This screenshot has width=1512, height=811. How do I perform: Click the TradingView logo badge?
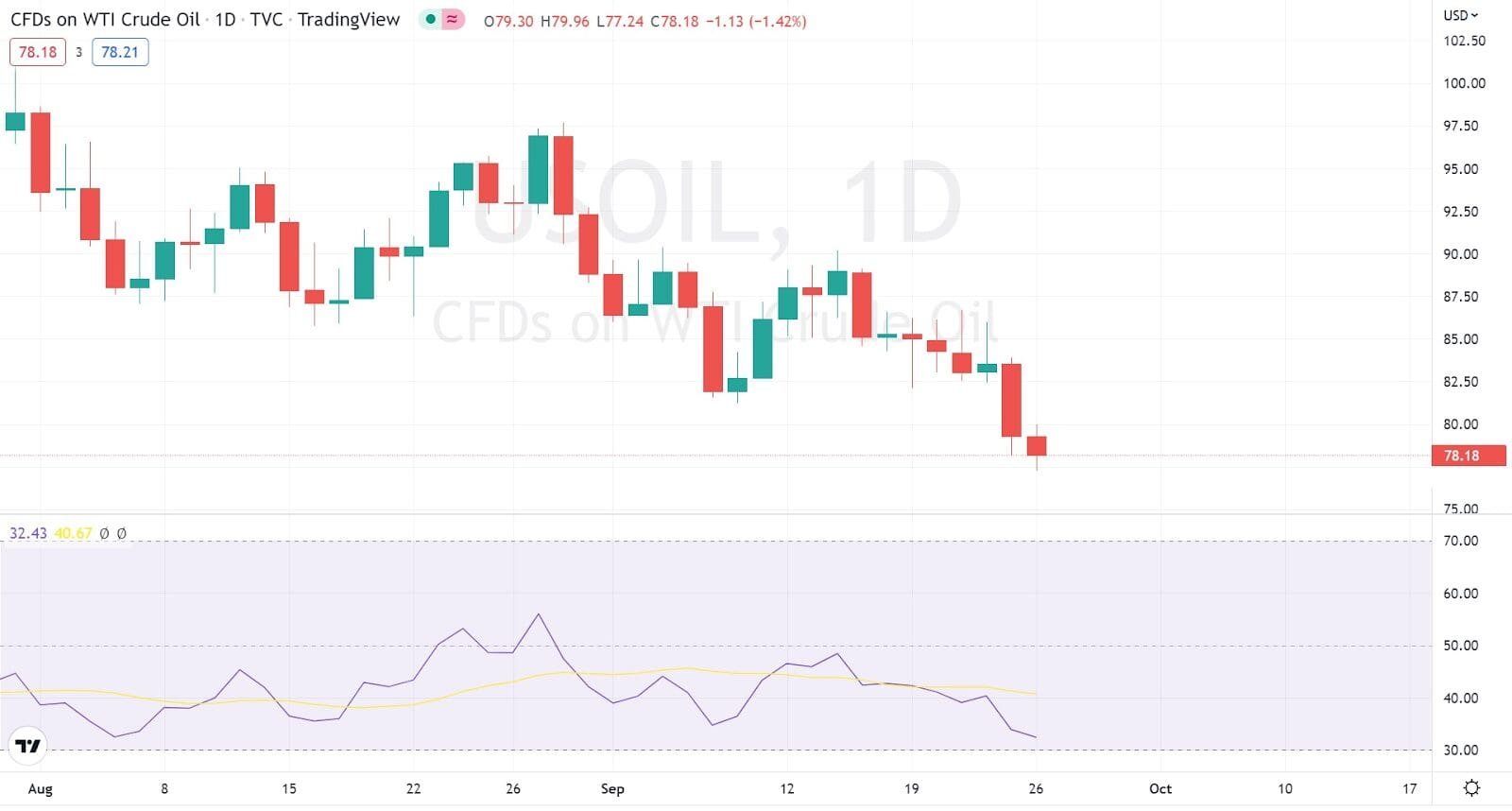pyautogui.click(x=28, y=747)
